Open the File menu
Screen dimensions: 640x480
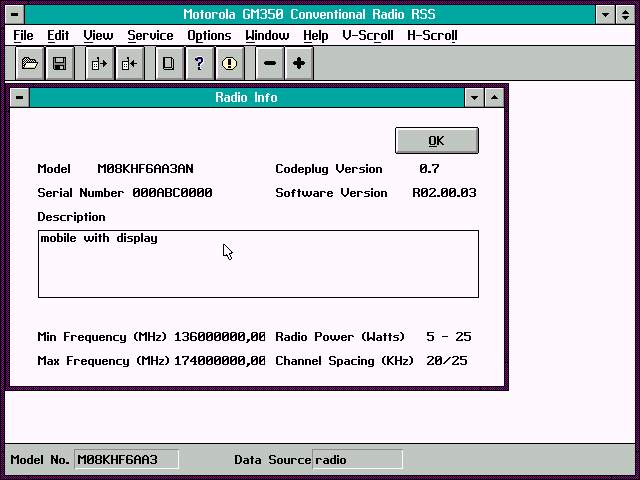click(23, 36)
